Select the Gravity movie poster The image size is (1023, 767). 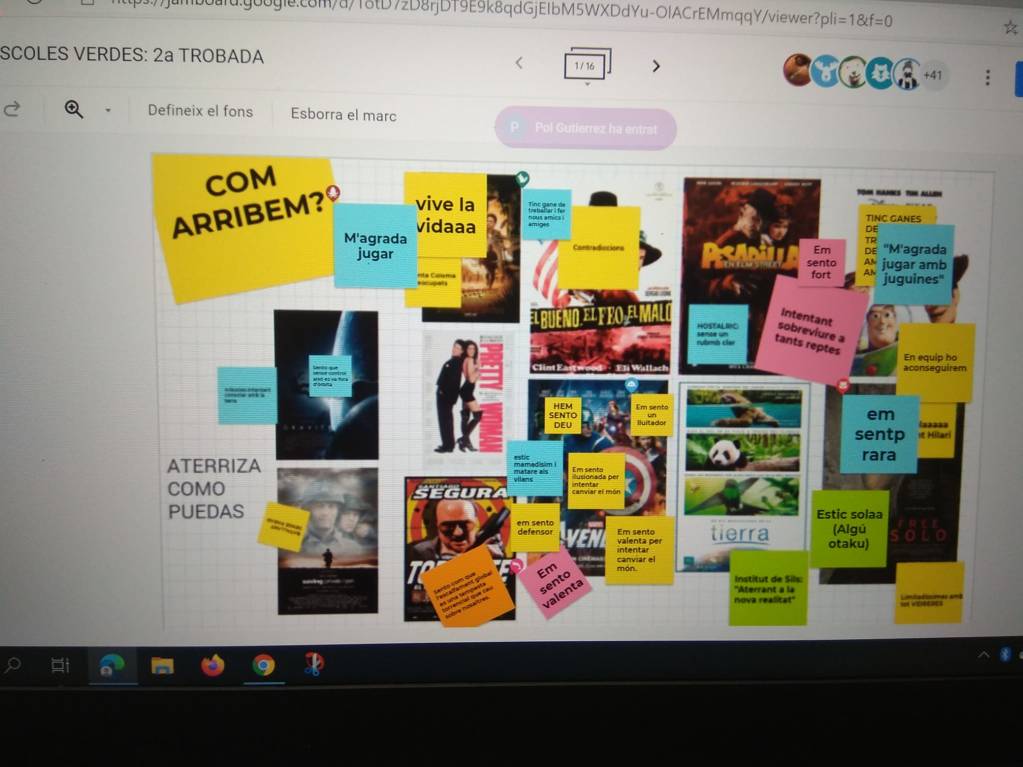(x=326, y=385)
